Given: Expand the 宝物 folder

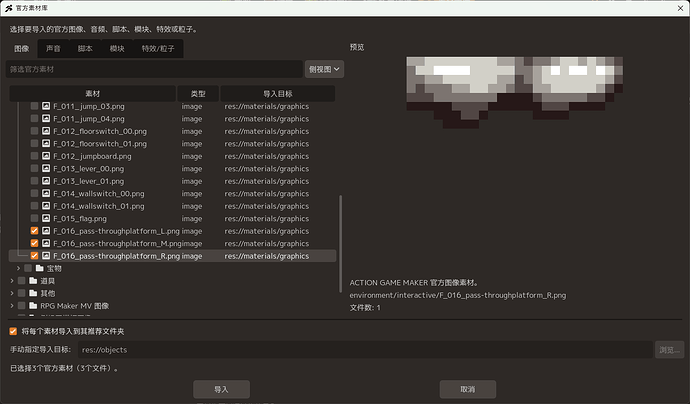Looking at the screenshot, I should [18, 268].
